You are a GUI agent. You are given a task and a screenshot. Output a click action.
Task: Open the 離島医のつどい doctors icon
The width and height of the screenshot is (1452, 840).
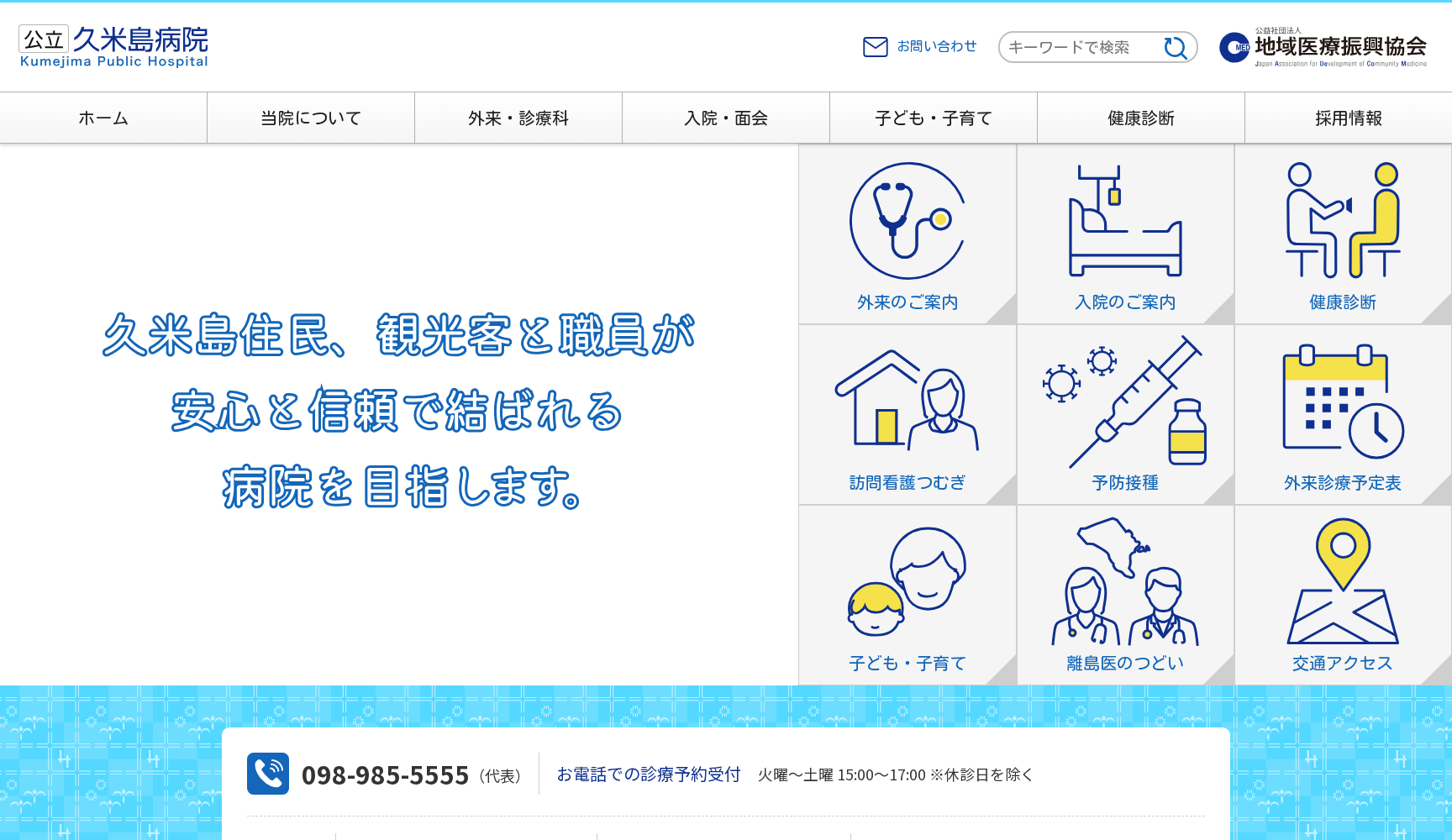pyautogui.click(x=1124, y=584)
